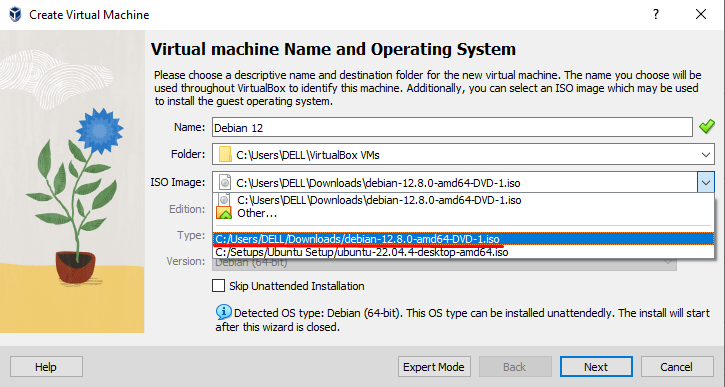The image size is (725, 387).
Task: Choose Other… from the ISO dropdown list
Action: pyautogui.click(x=463, y=213)
